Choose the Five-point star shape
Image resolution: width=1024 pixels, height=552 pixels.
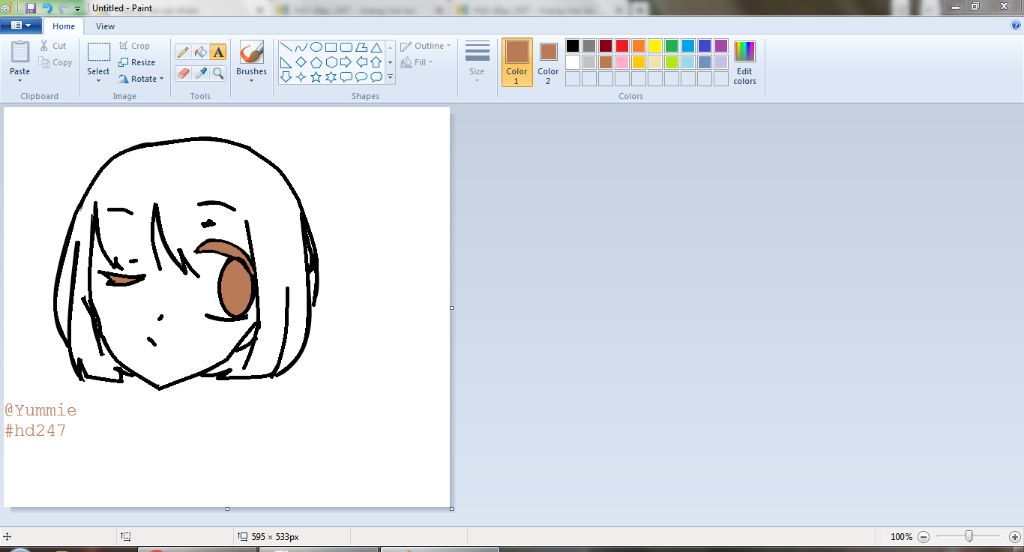pyautogui.click(x=316, y=77)
